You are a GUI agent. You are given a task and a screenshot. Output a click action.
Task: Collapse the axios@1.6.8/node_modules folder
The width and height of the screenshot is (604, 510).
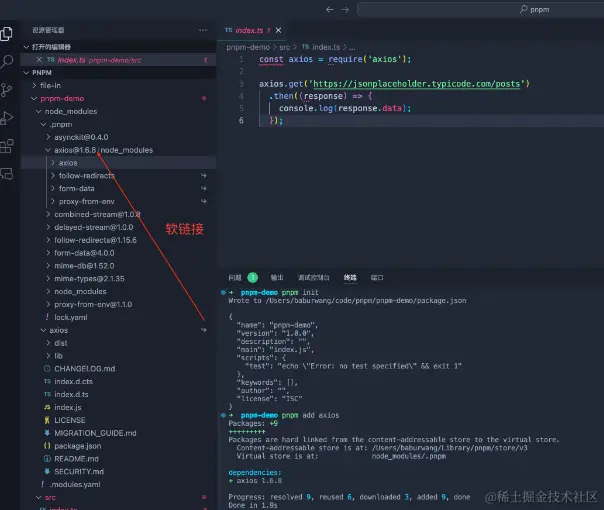point(118,150)
